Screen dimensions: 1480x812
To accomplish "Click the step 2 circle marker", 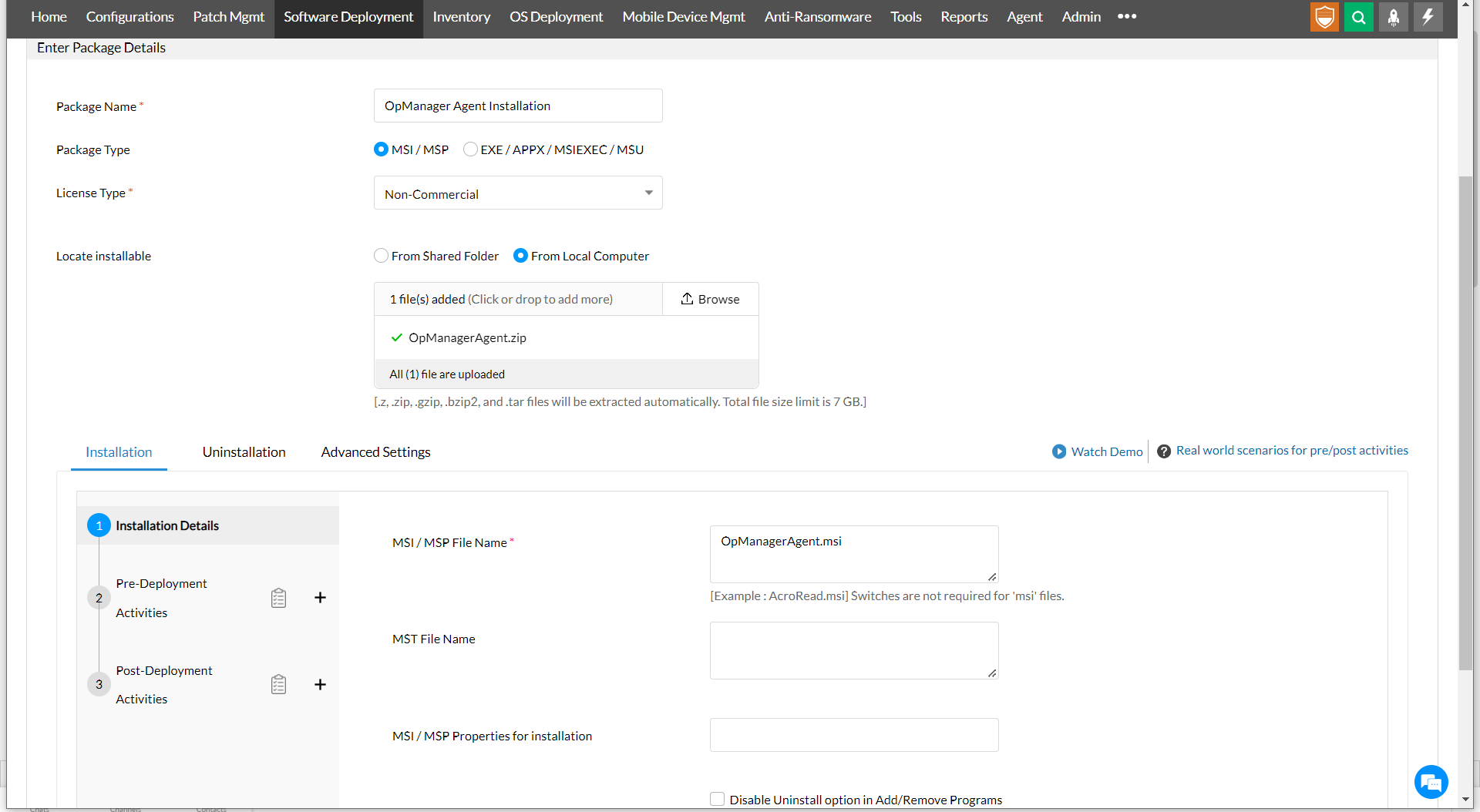I will (99, 598).
